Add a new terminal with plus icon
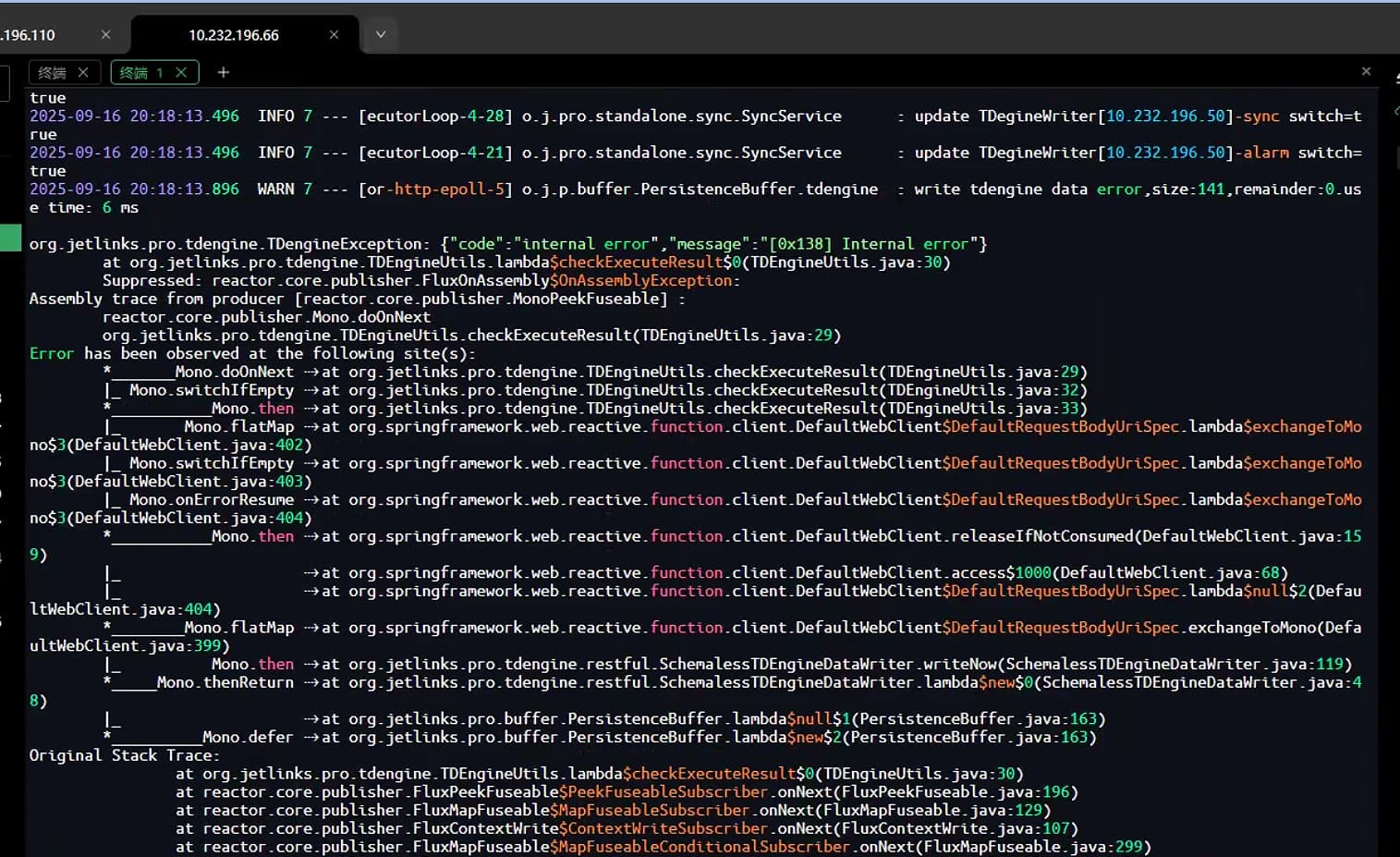 223,72
